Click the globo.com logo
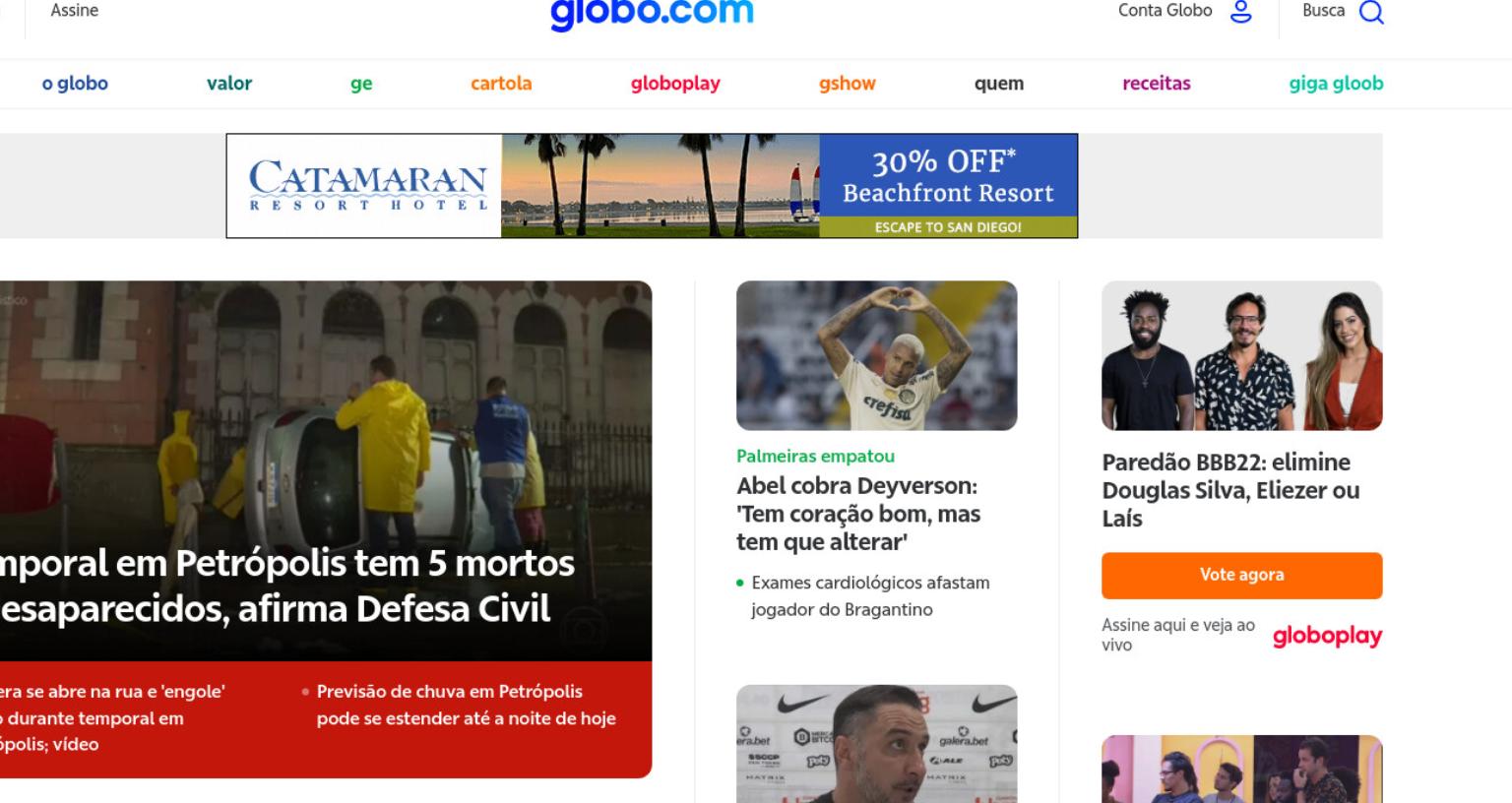Screen dimensions: 1512x803 click(652, 14)
